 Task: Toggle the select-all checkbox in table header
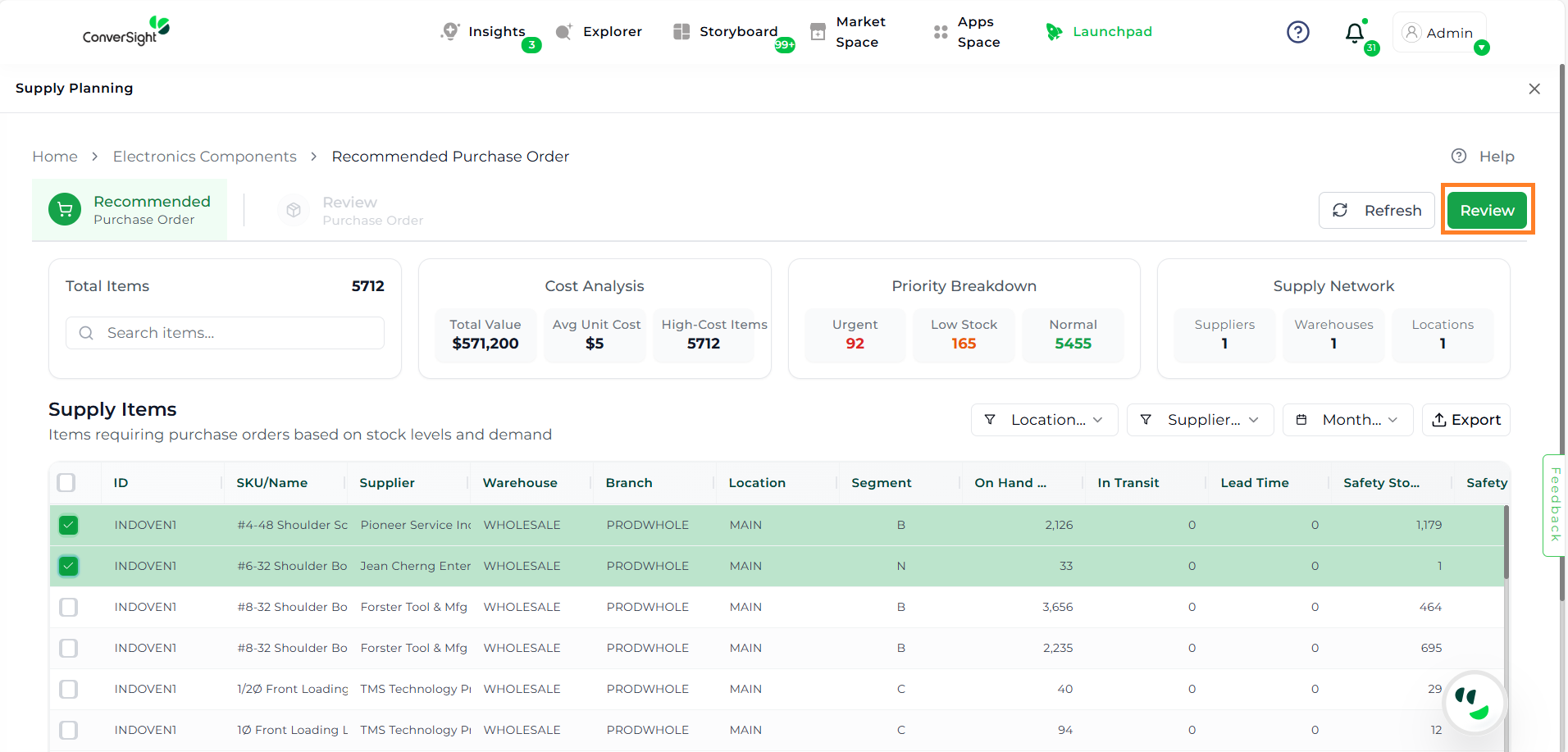click(66, 483)
